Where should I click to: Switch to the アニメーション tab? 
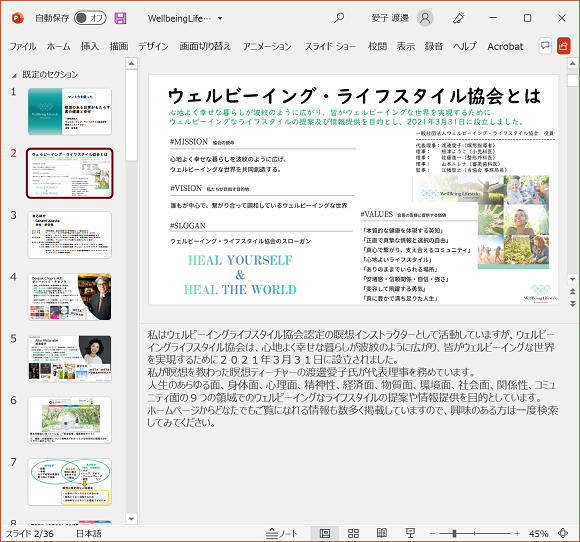pyautogui.click(x=267, y=46)
